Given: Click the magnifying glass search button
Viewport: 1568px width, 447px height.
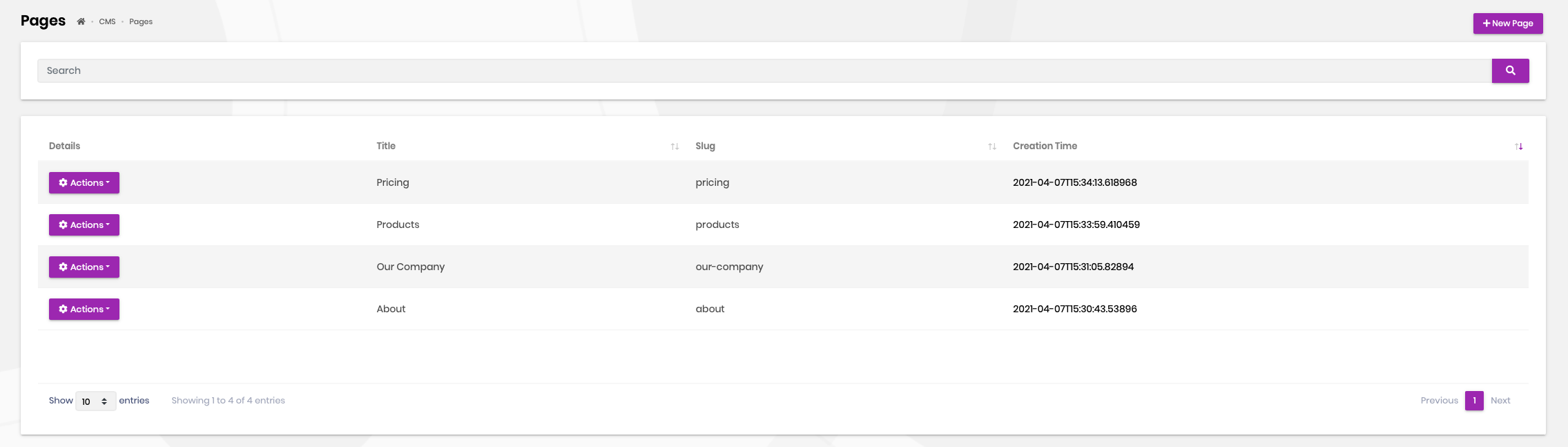Looking at the screenshot, I should tap(1510, 70).
